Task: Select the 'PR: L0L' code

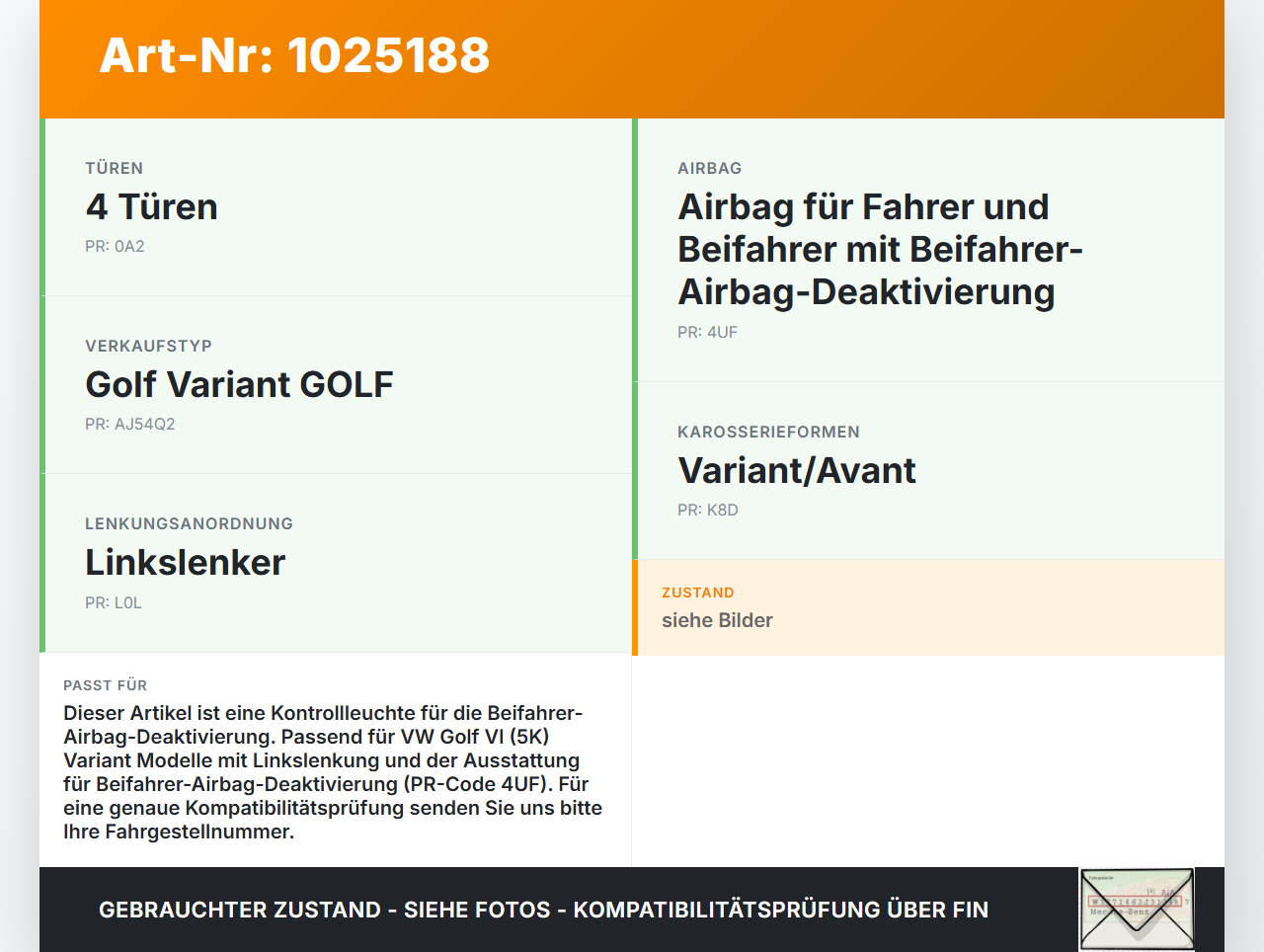Action: pyautogui.click(x=114, y=602)
